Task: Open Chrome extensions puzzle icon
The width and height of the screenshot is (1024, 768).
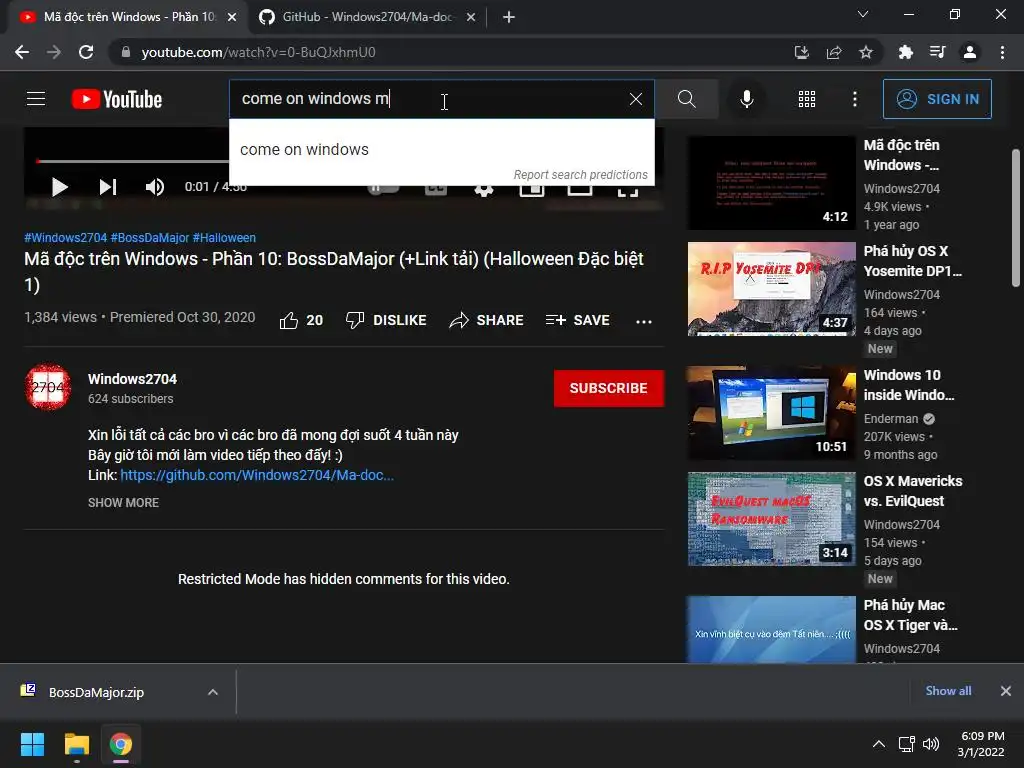Action: [x=906, y=52]
